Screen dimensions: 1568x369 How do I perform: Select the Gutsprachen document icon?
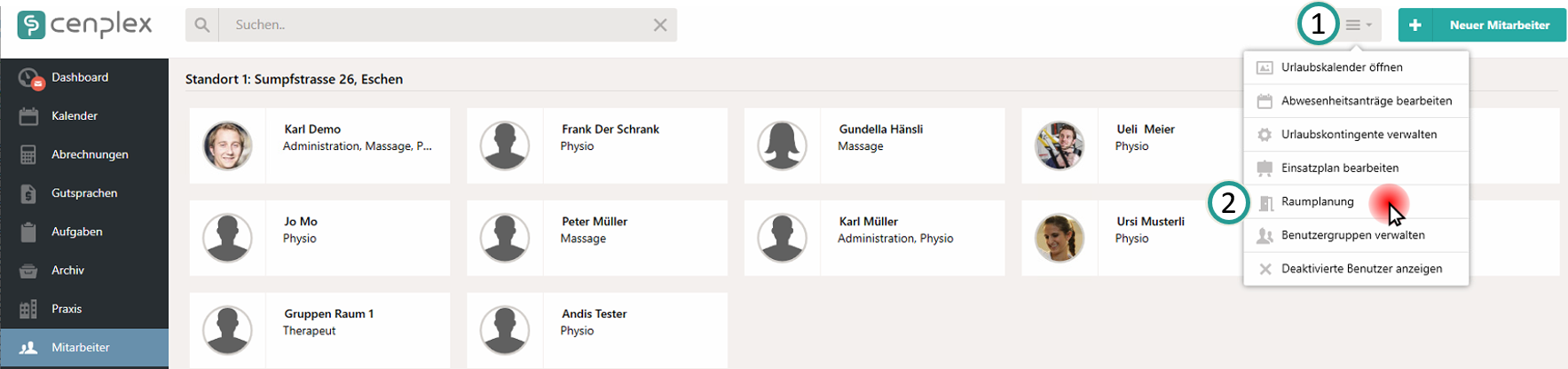(28, 193)
